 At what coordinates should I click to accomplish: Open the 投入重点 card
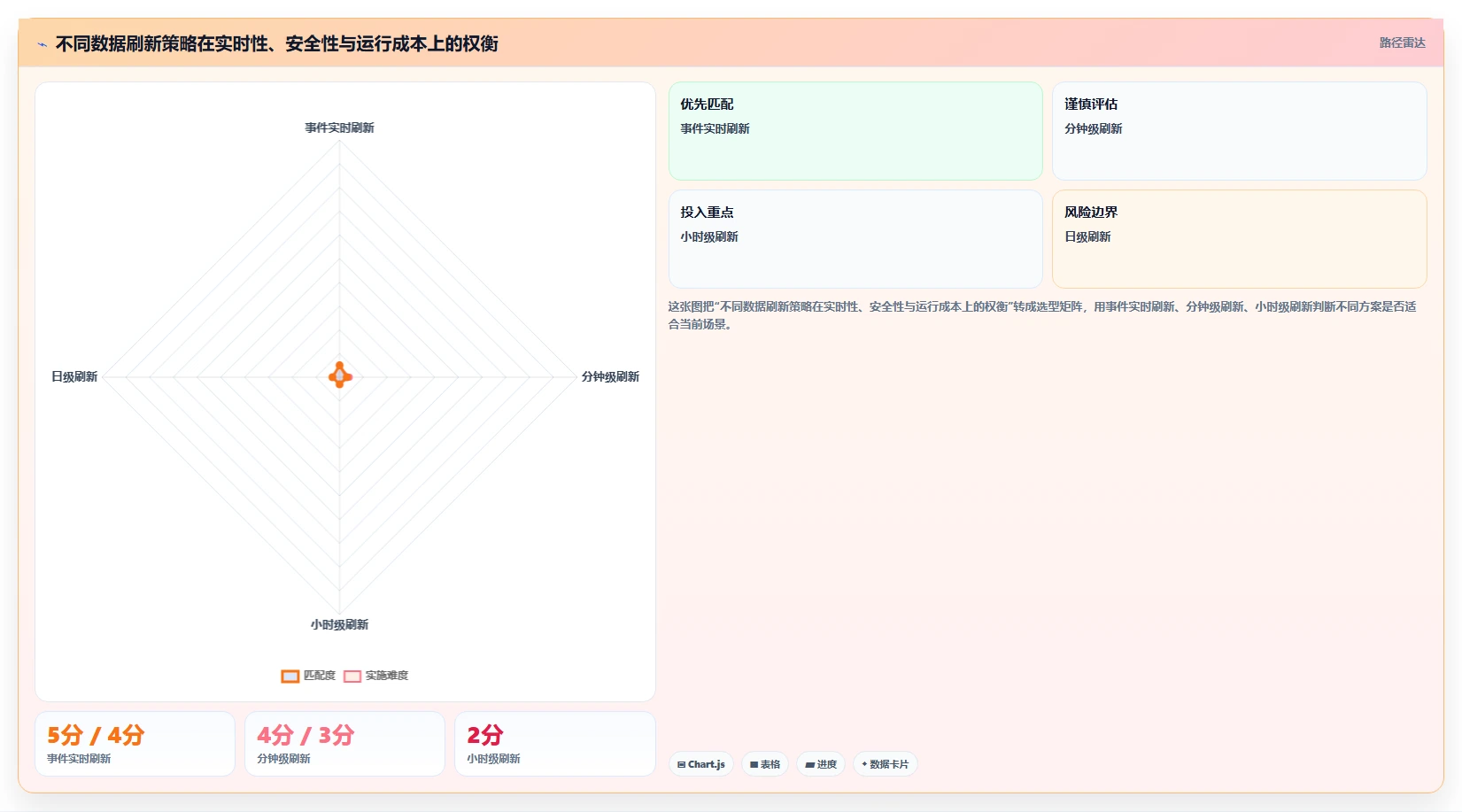coord(855,239)
